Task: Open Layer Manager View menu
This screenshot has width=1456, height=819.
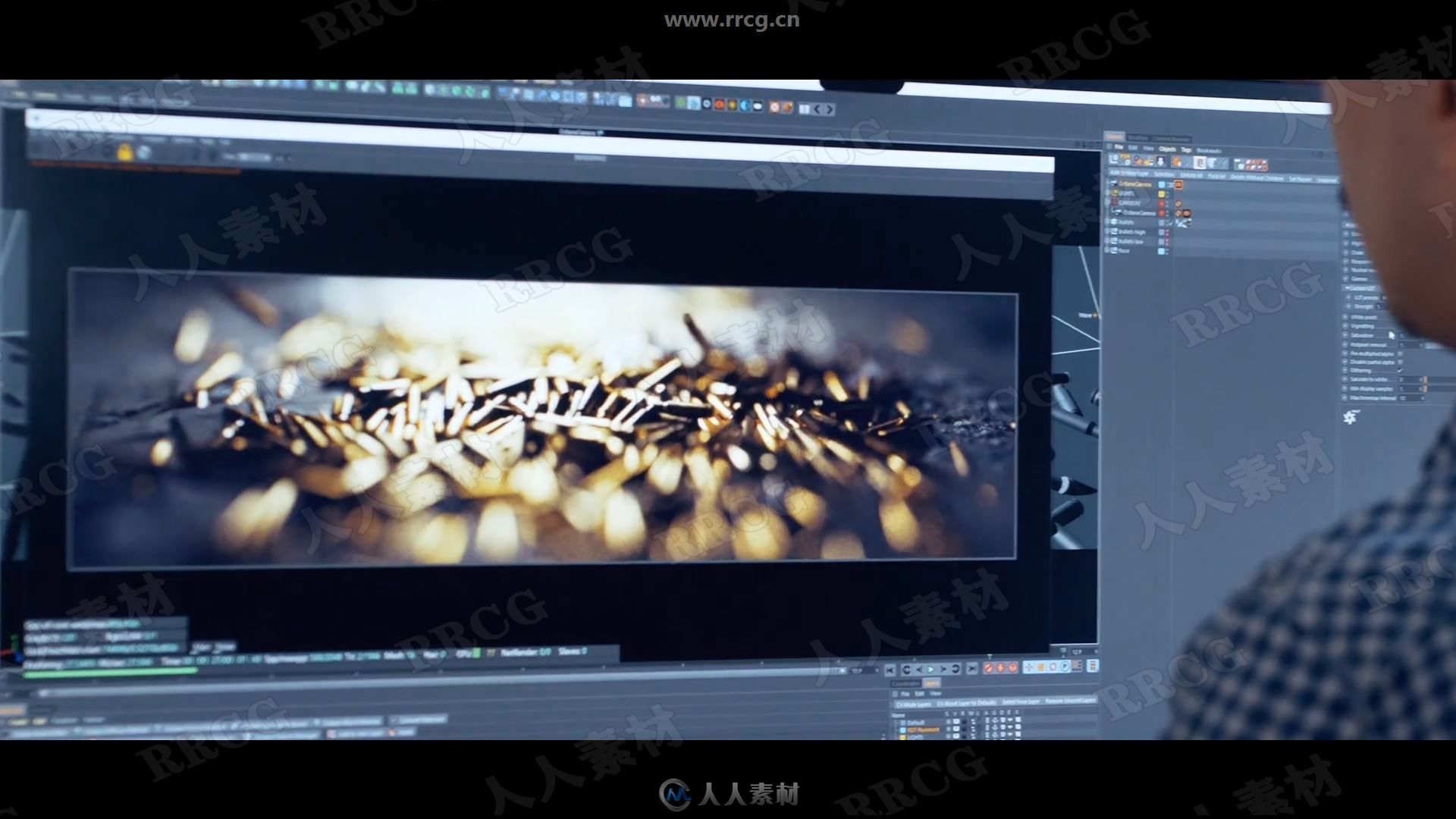Action: 935,694
